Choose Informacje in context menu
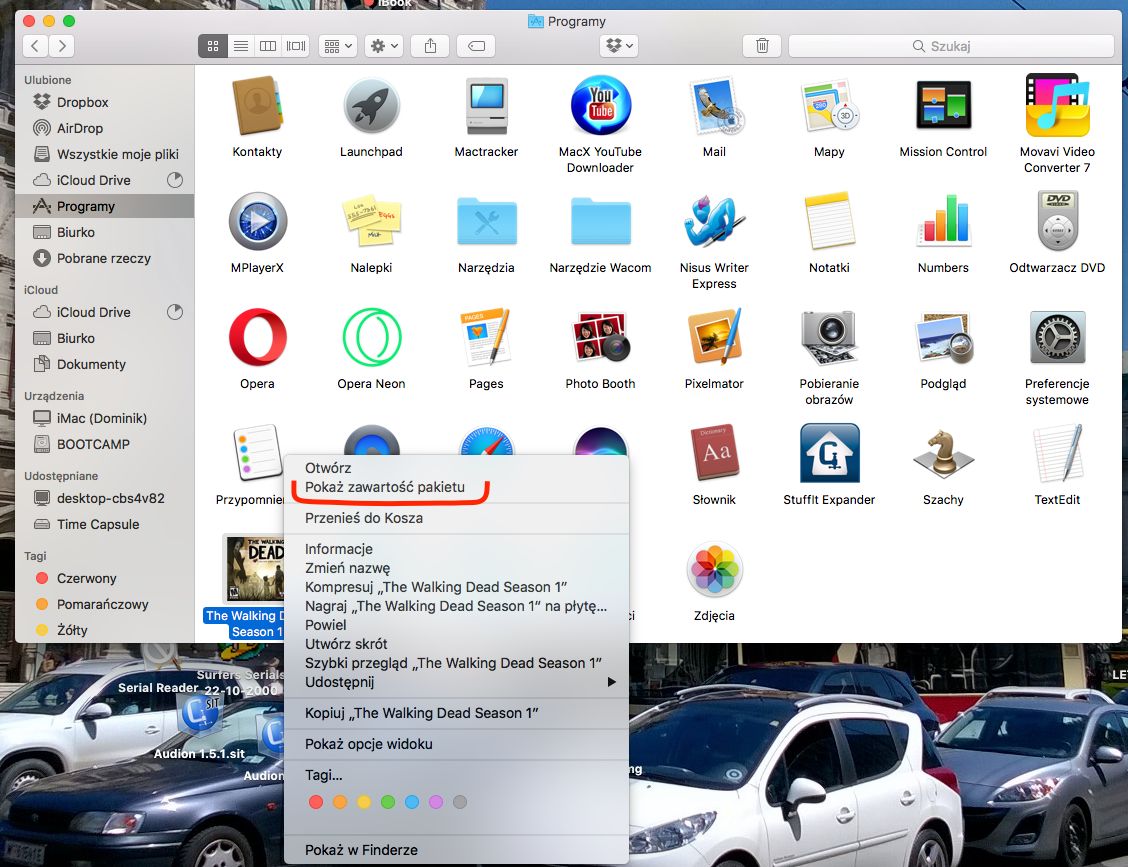This screenshot has height=867, width=1128. pyautogui.click(x=339, y=549)
